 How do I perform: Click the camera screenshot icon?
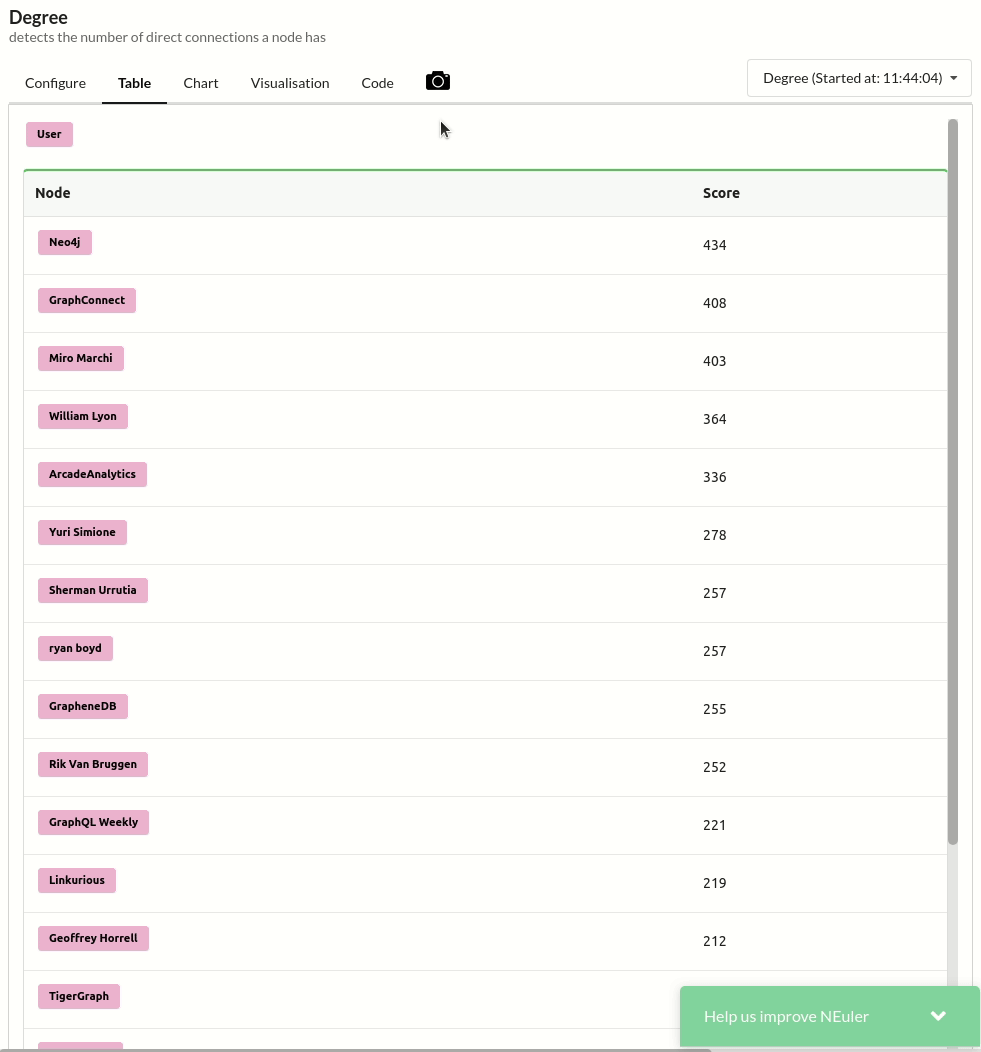(437, 80)
